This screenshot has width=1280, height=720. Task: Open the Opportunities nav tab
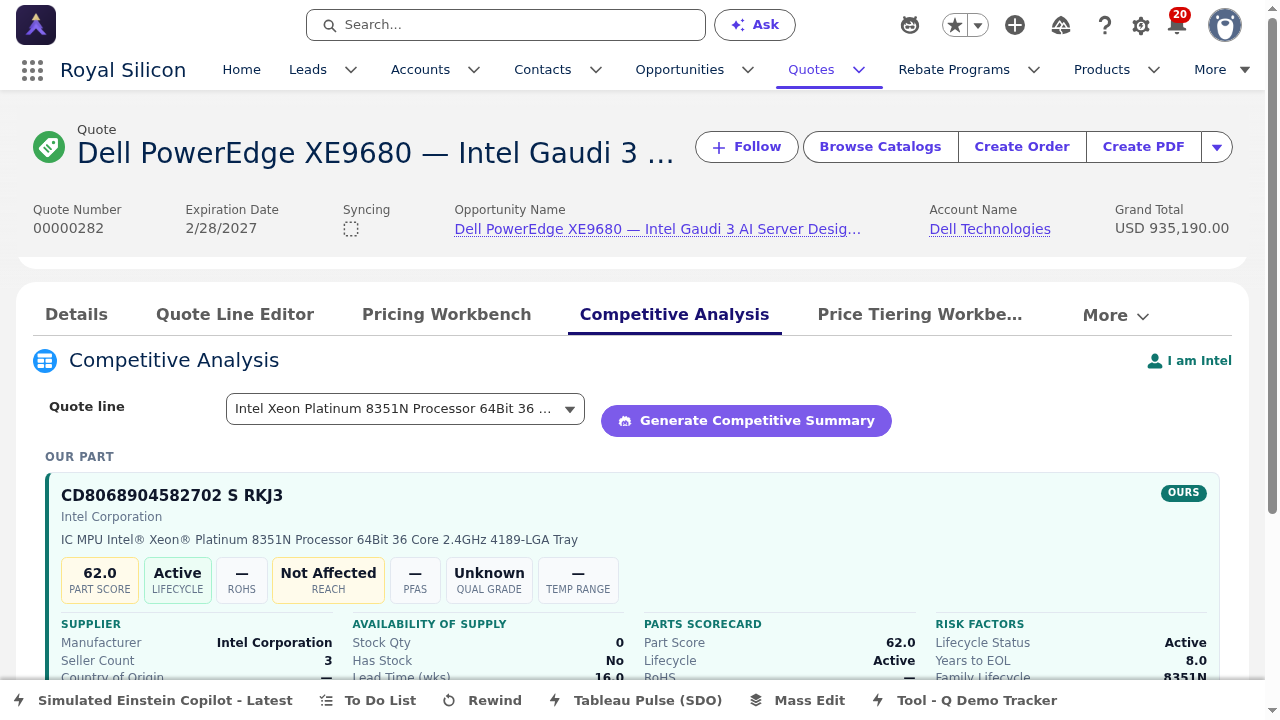[680, 70]
